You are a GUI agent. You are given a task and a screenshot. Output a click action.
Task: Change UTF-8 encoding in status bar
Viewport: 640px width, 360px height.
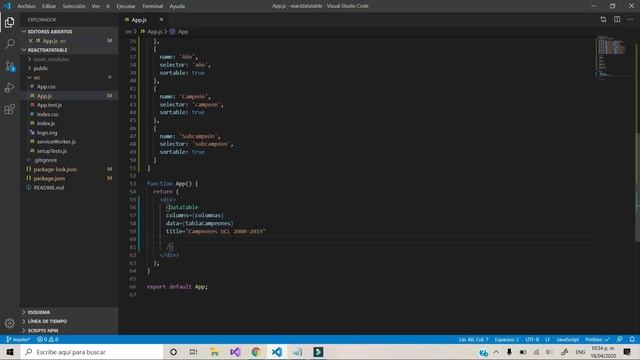click(532, 340)
